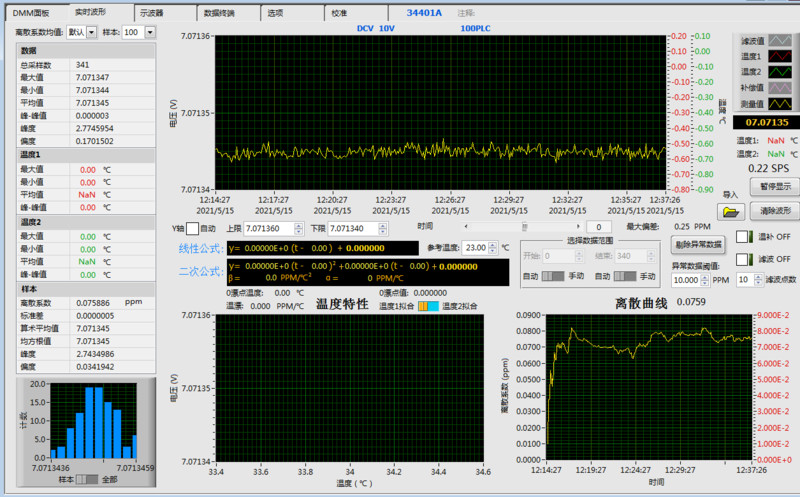Open the import folder icon button
The width and height of the screenshot is (800, 497).
pos(731,211)
